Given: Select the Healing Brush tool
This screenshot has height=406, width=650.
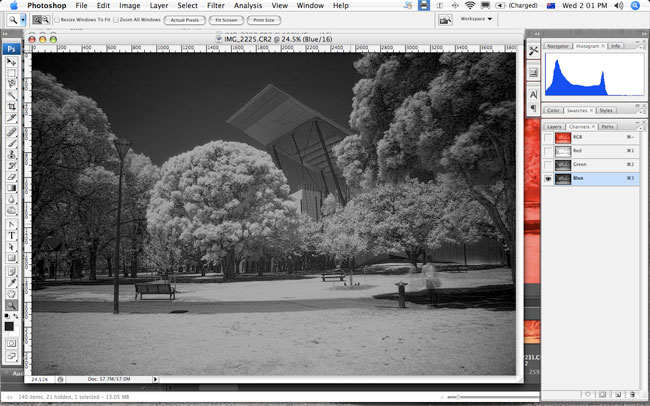Looking at the screenshot, I should point(12,132).
